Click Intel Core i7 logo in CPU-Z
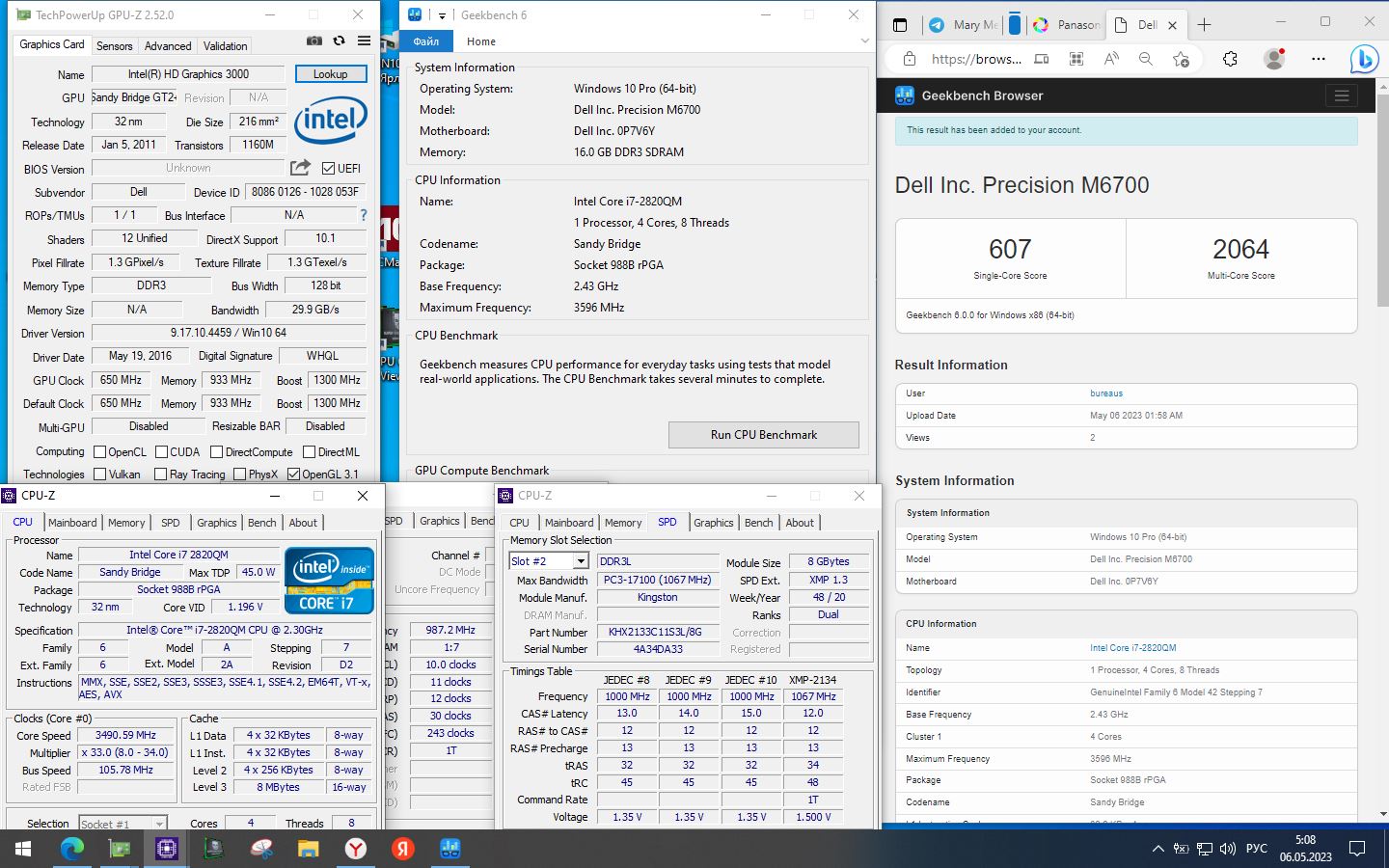This screenshot has height=868, width=1389. [x=329, y=581]
